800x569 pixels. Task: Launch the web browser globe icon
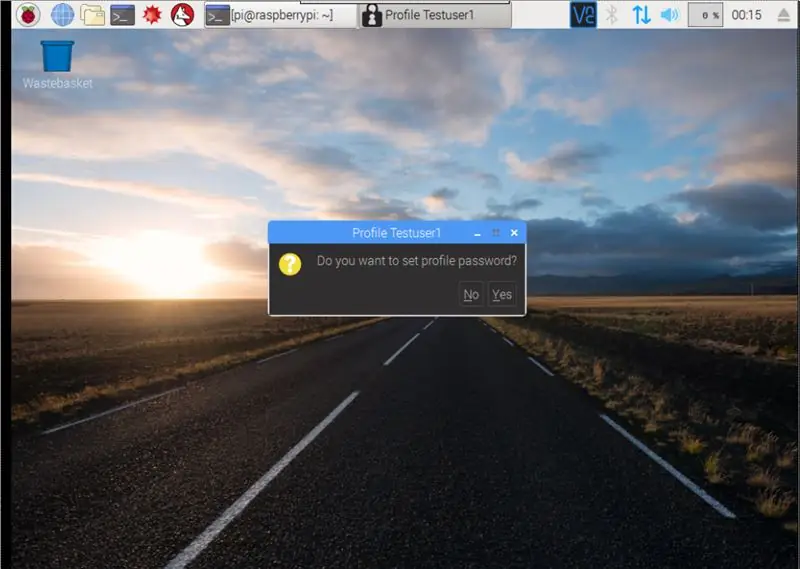point(62,15)
